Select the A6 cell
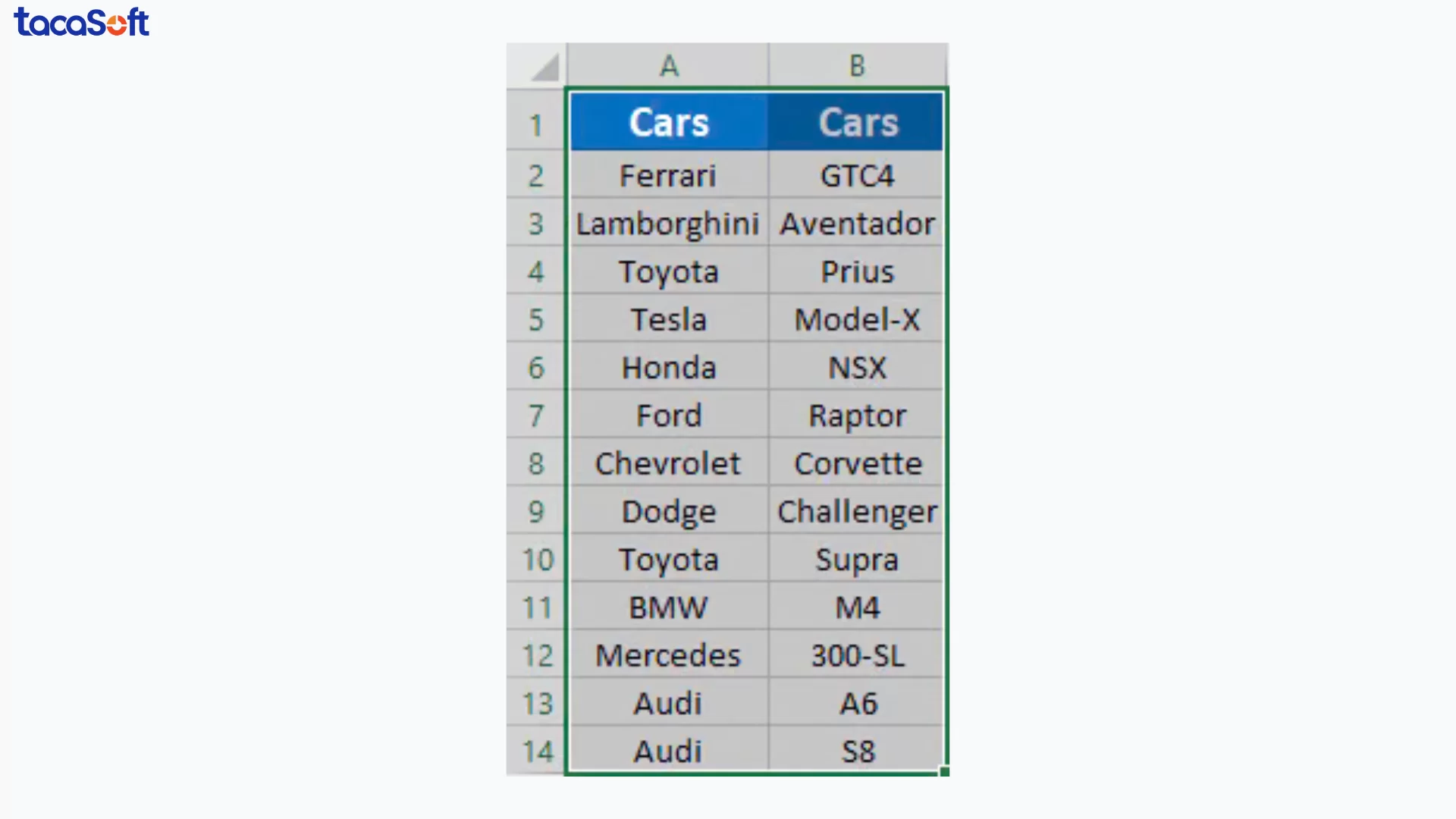This screenshot has width=1456, height=819. [x=856, y=702]
